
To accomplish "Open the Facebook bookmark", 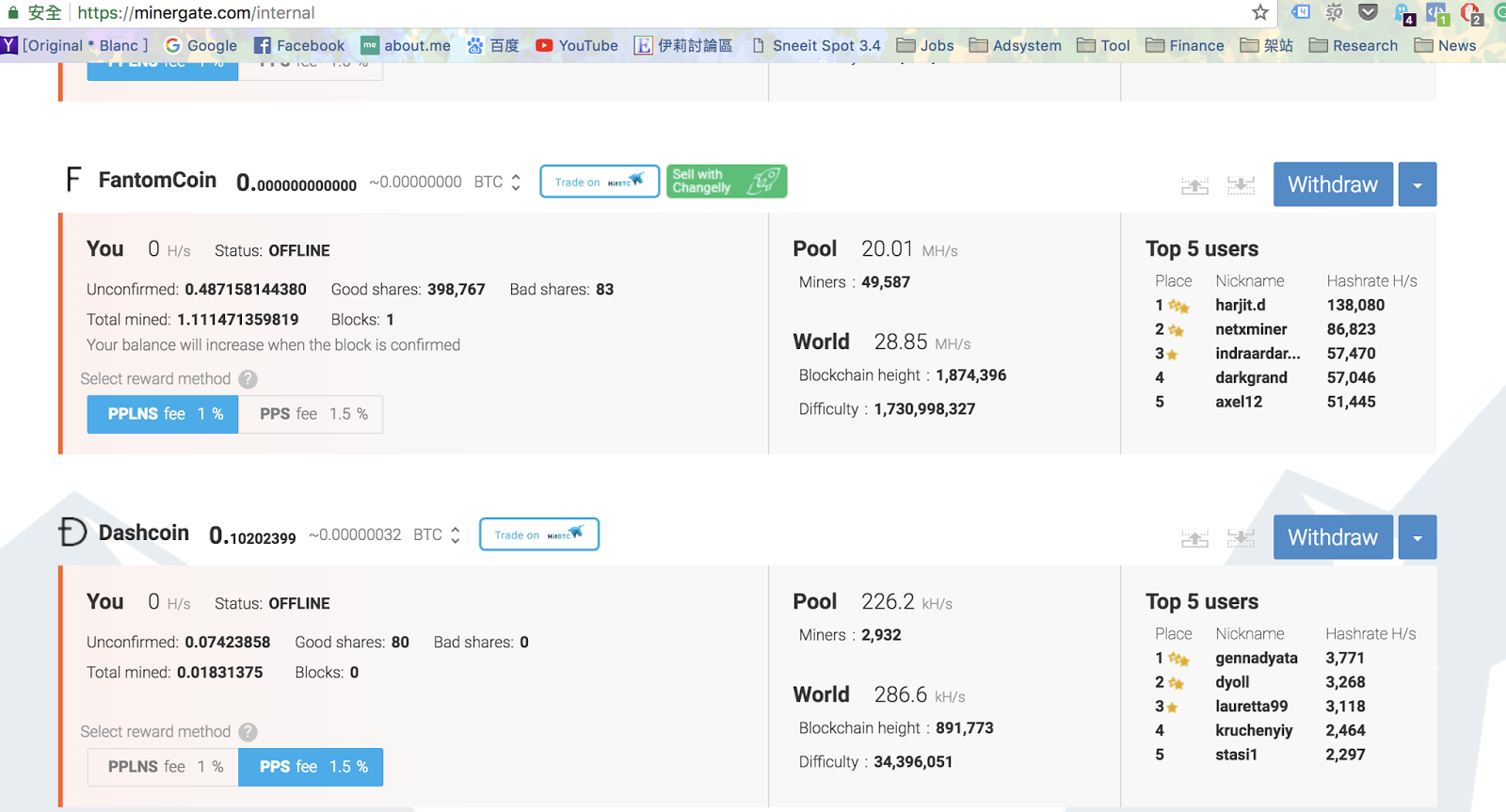I will click(299, 45).
